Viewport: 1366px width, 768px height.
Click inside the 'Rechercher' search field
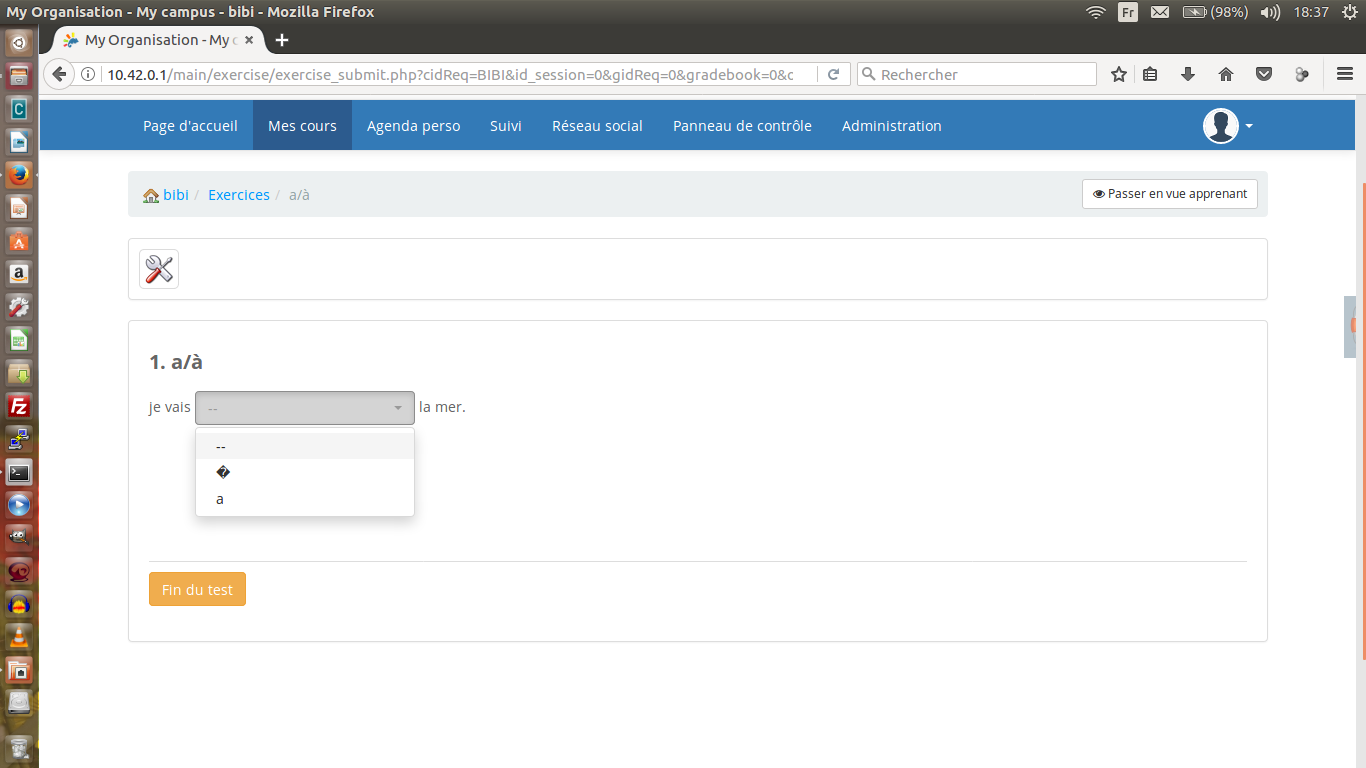click(x=975, y=74)
